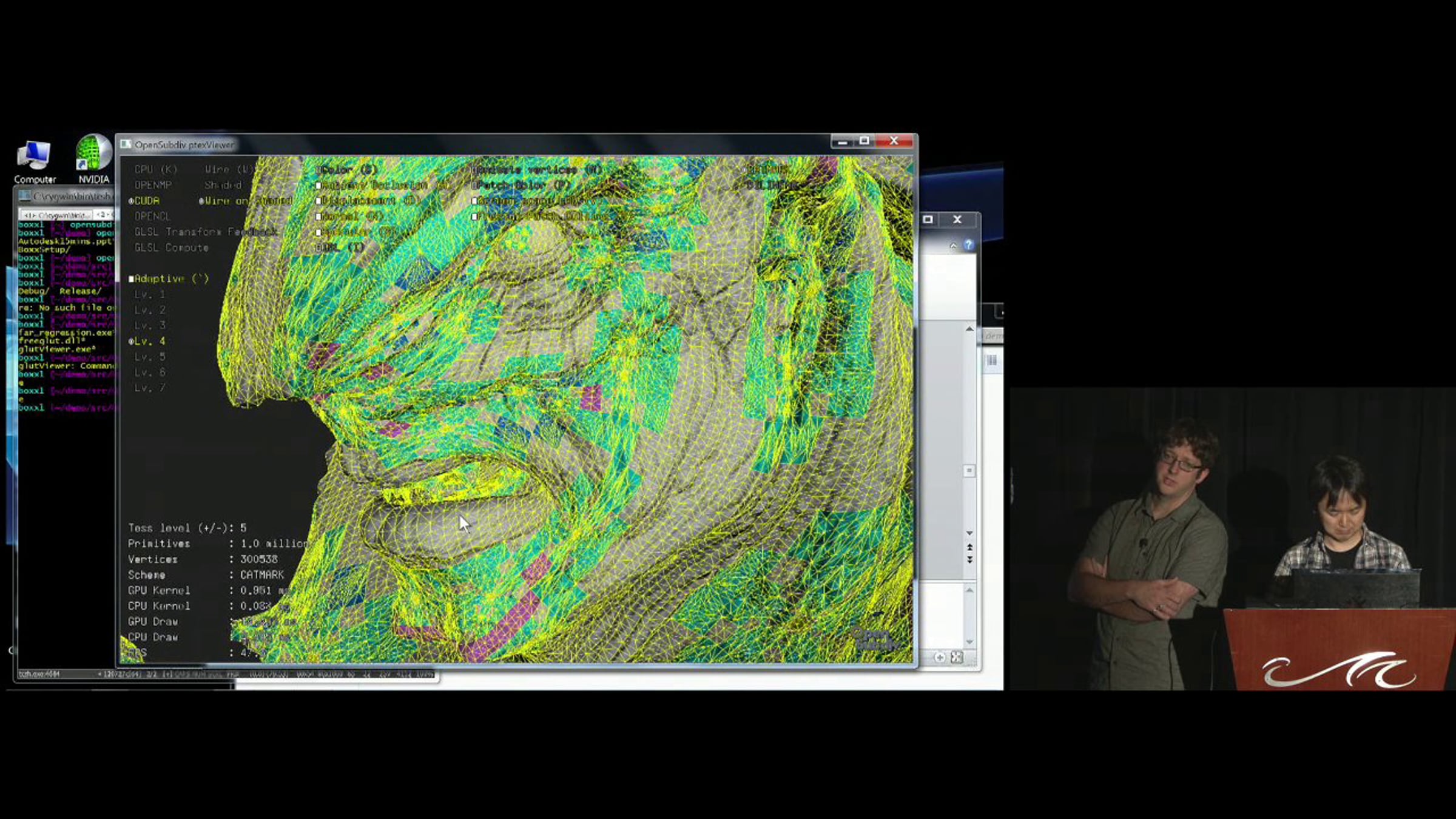Collapse the ribbon with the chevron arrow
Screen dimensions: 1456x819
[x=953, y=246]
